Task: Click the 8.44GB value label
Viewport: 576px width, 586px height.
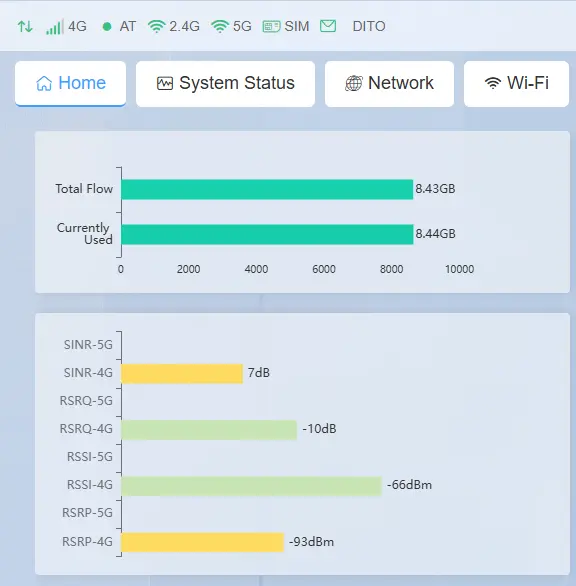Action: pyautogui.click(x=435, y=234)
